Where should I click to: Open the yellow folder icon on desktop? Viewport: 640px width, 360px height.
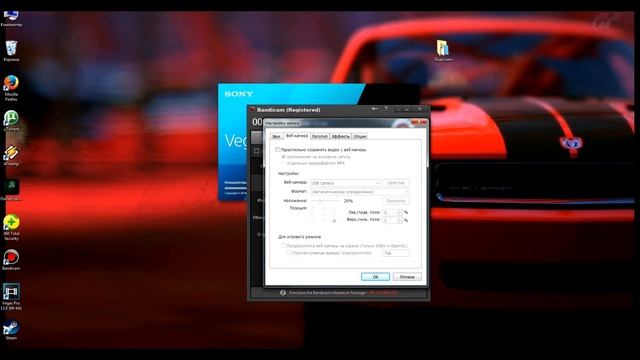coord(443,51)
